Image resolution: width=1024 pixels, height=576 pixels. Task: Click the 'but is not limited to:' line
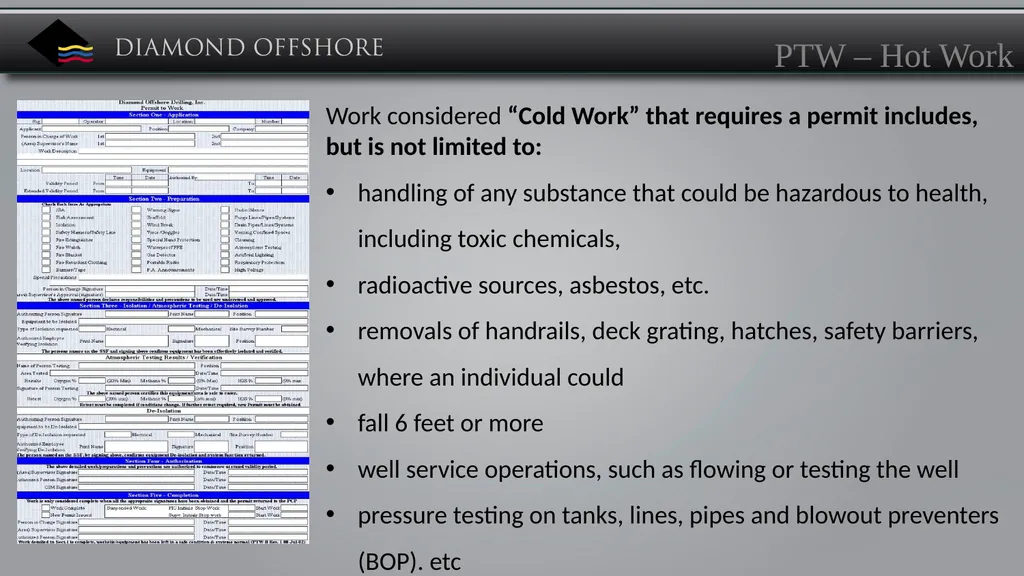[434, 147]
